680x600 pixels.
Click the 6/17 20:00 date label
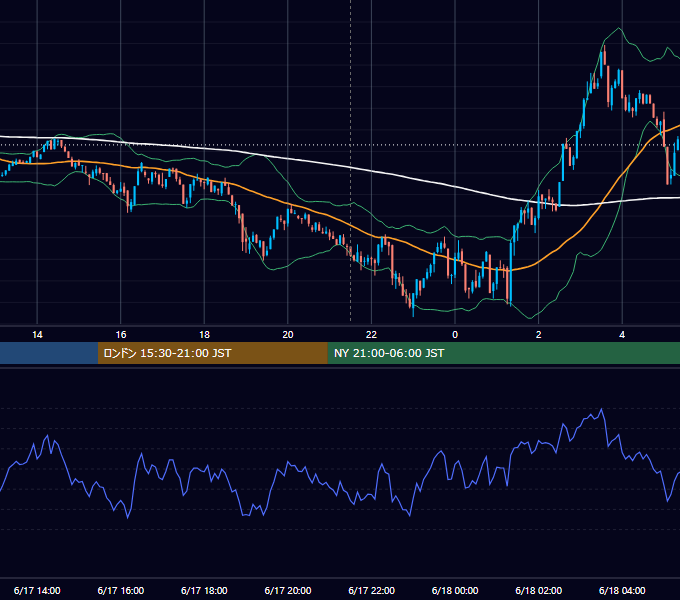(288, 590)
